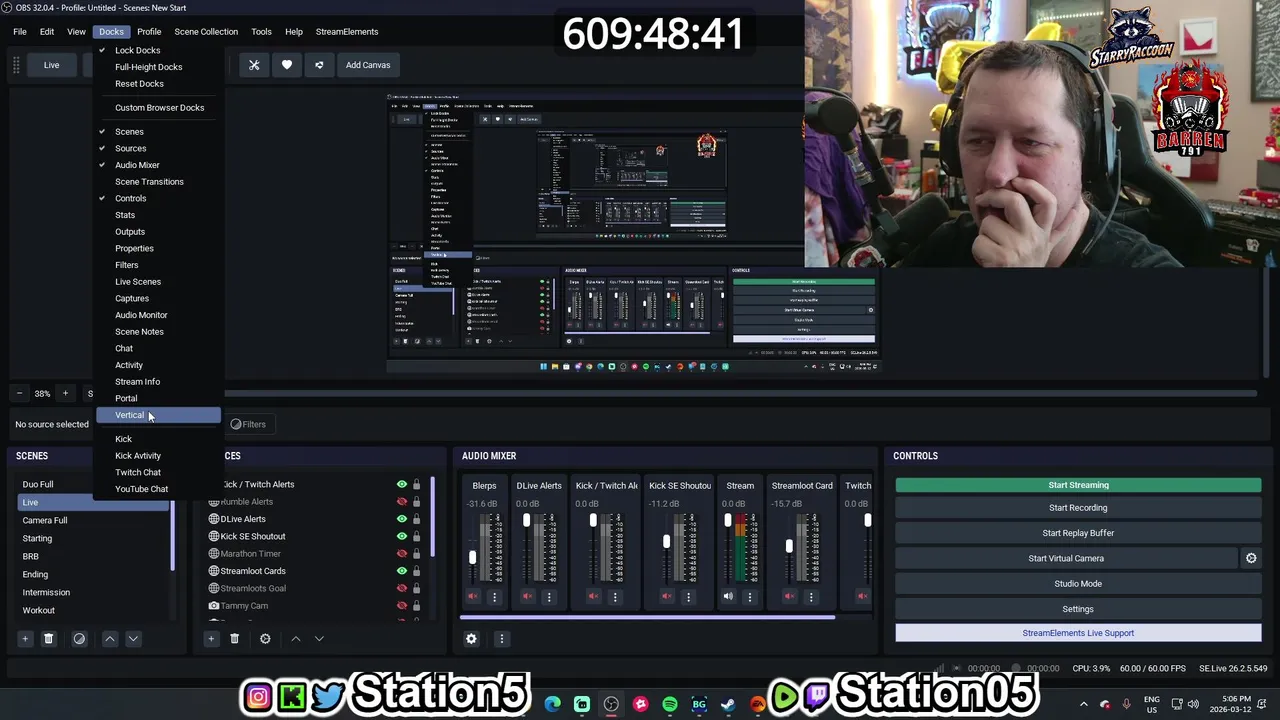The width and height of the screenshot is (1280, 720).
Task: Adjust the Kick SE Shoutout volume fader
Action: 666,542
